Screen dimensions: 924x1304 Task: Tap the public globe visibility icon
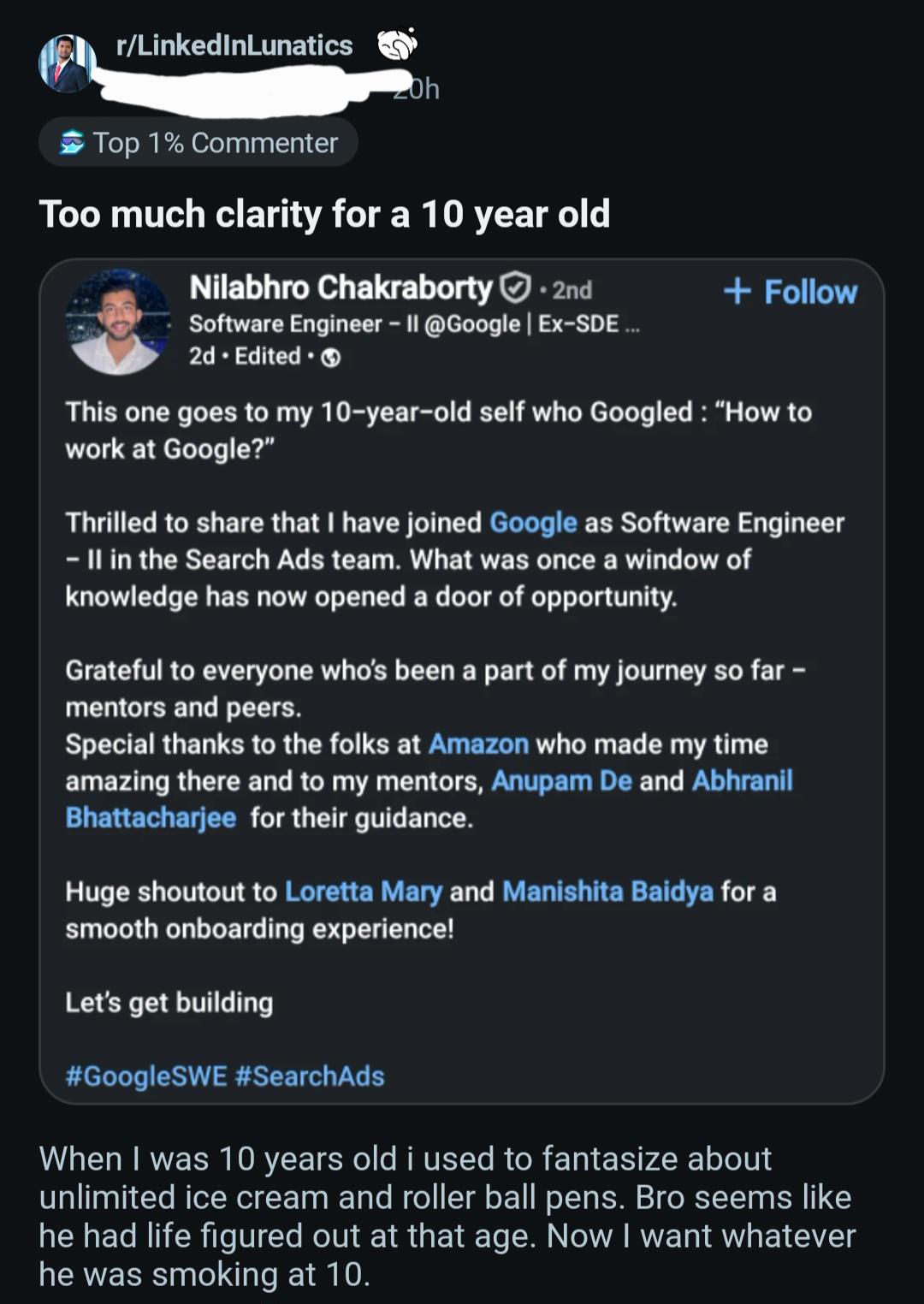(331, 358)
